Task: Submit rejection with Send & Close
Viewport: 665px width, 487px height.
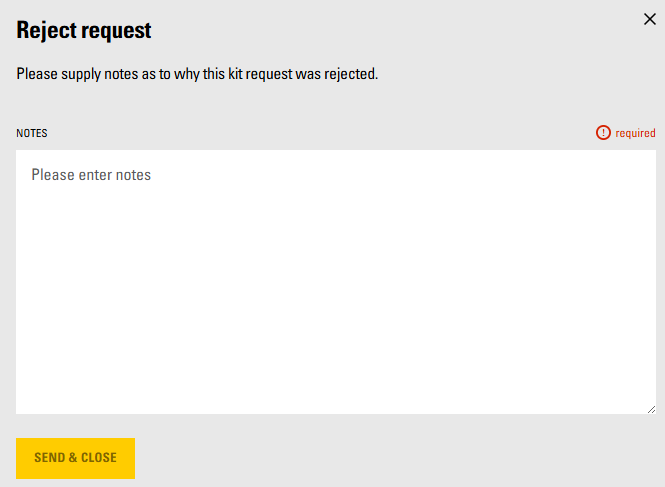Action: [x=75, y=458]
